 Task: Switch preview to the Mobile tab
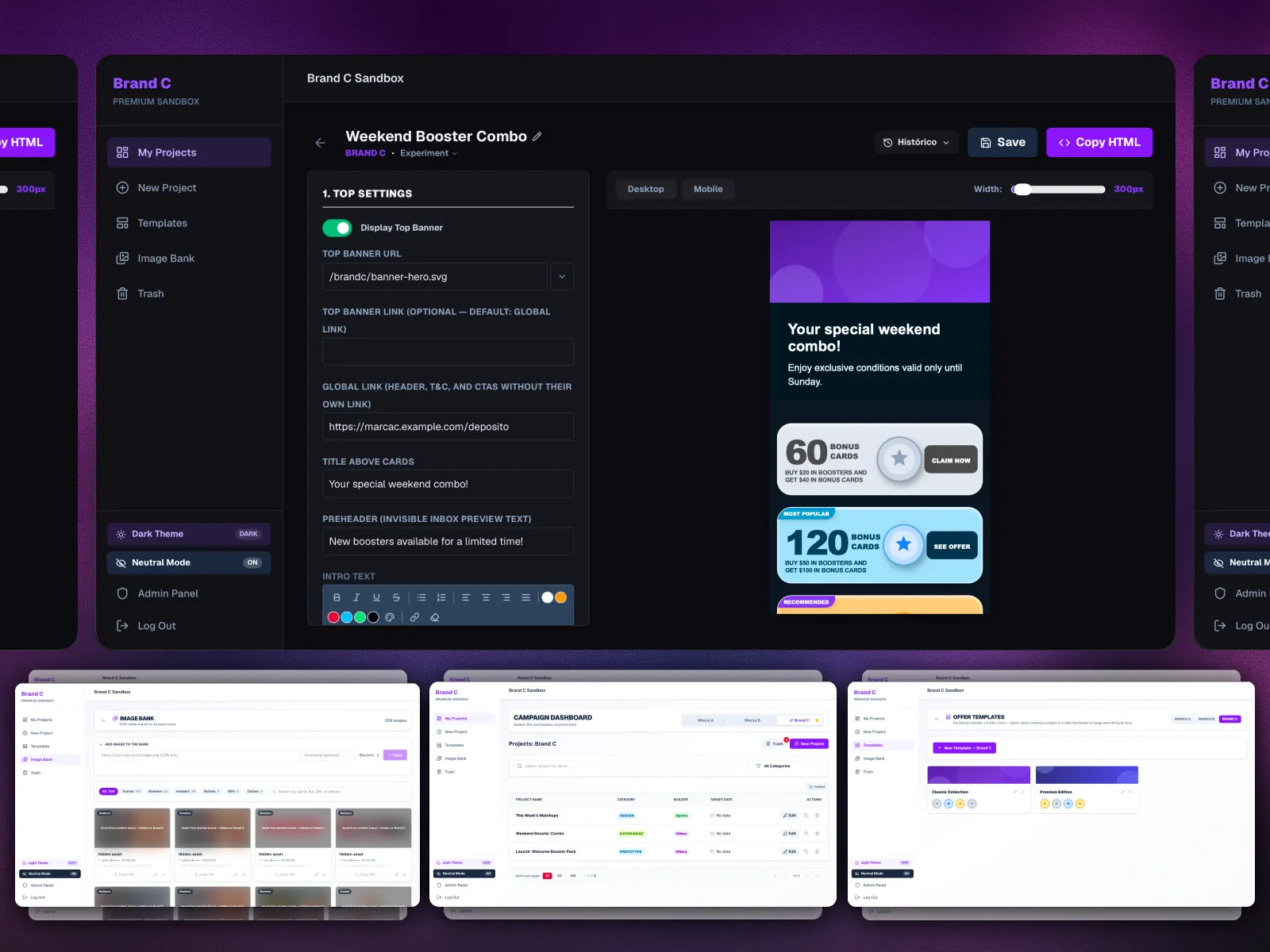pyautogui.click(x=708, y=189)
